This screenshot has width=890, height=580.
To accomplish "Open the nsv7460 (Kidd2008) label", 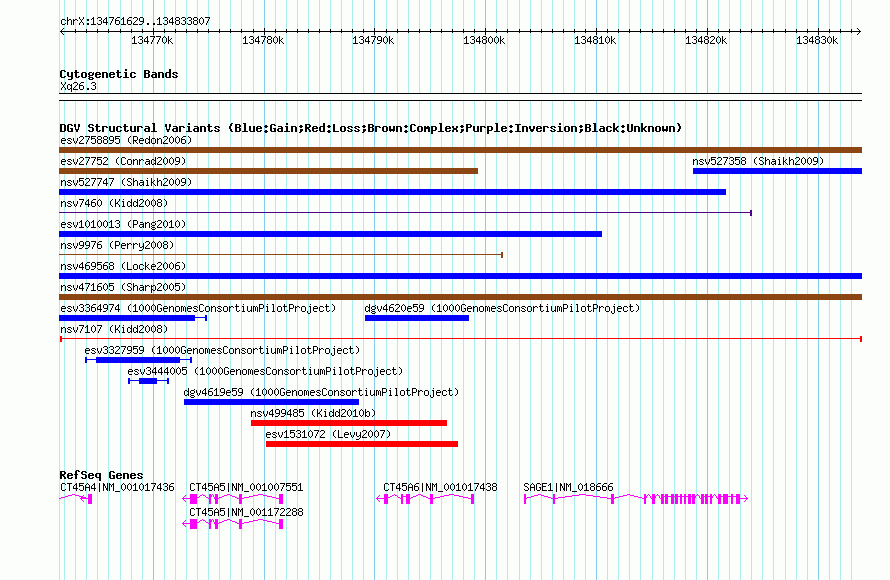I will pos(114,203).
